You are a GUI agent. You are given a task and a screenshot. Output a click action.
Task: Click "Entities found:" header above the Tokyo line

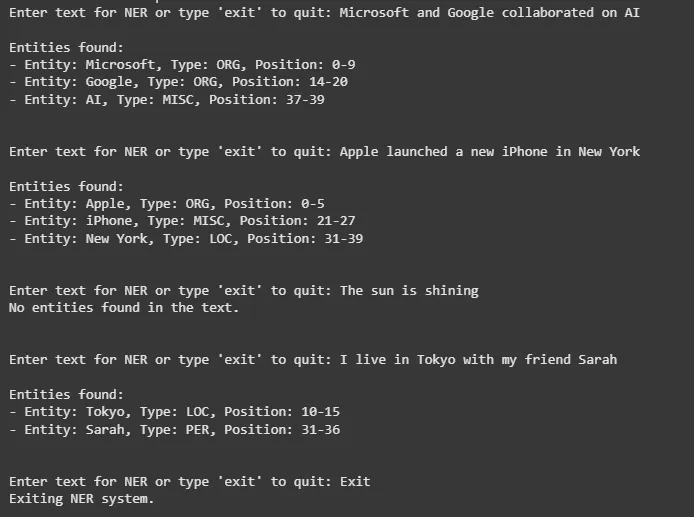click(x=67, y=395)
